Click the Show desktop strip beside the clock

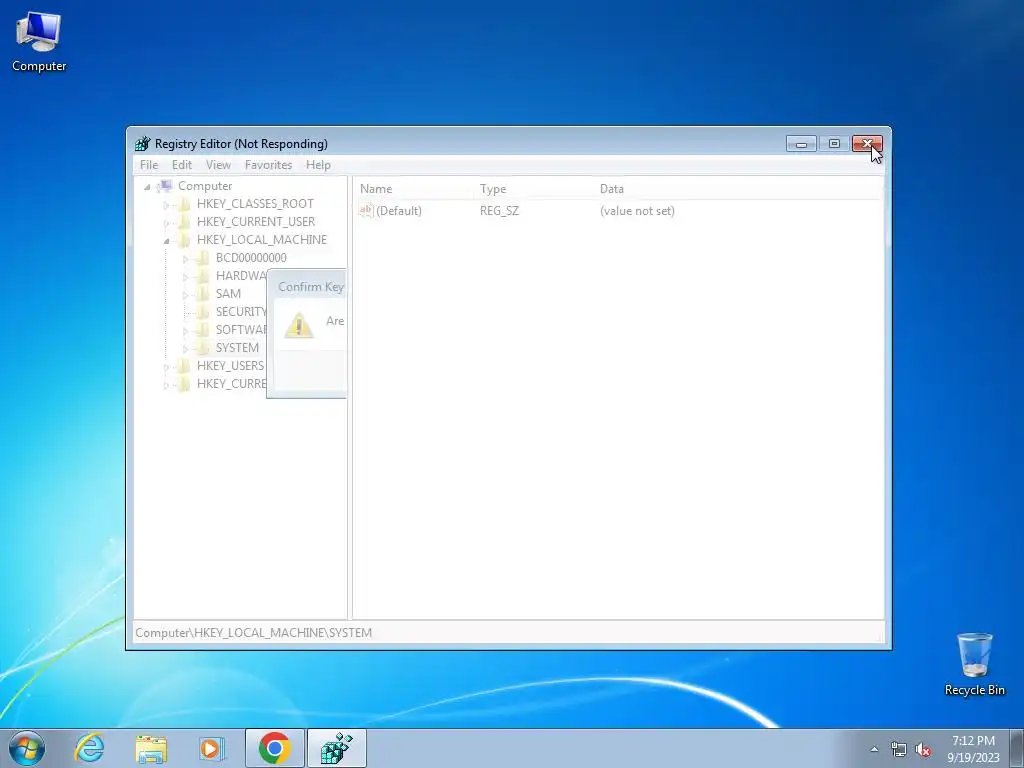tap(1017, 748)
